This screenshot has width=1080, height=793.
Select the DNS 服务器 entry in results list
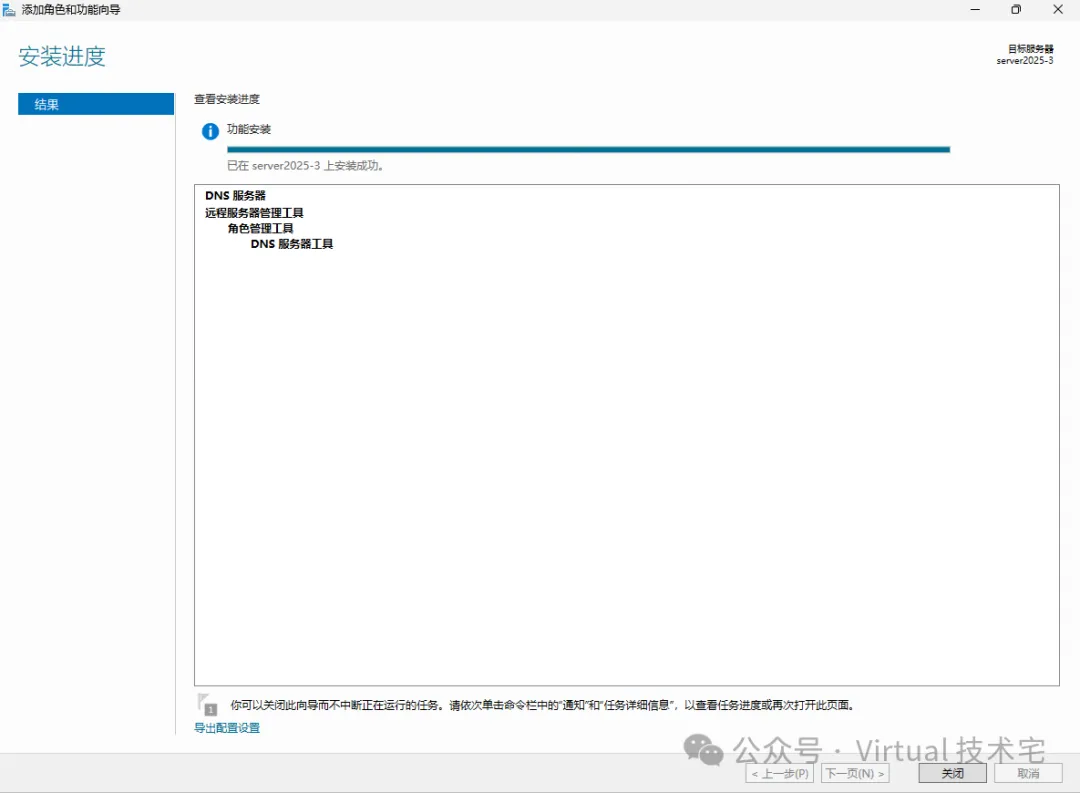click(235, 196)
